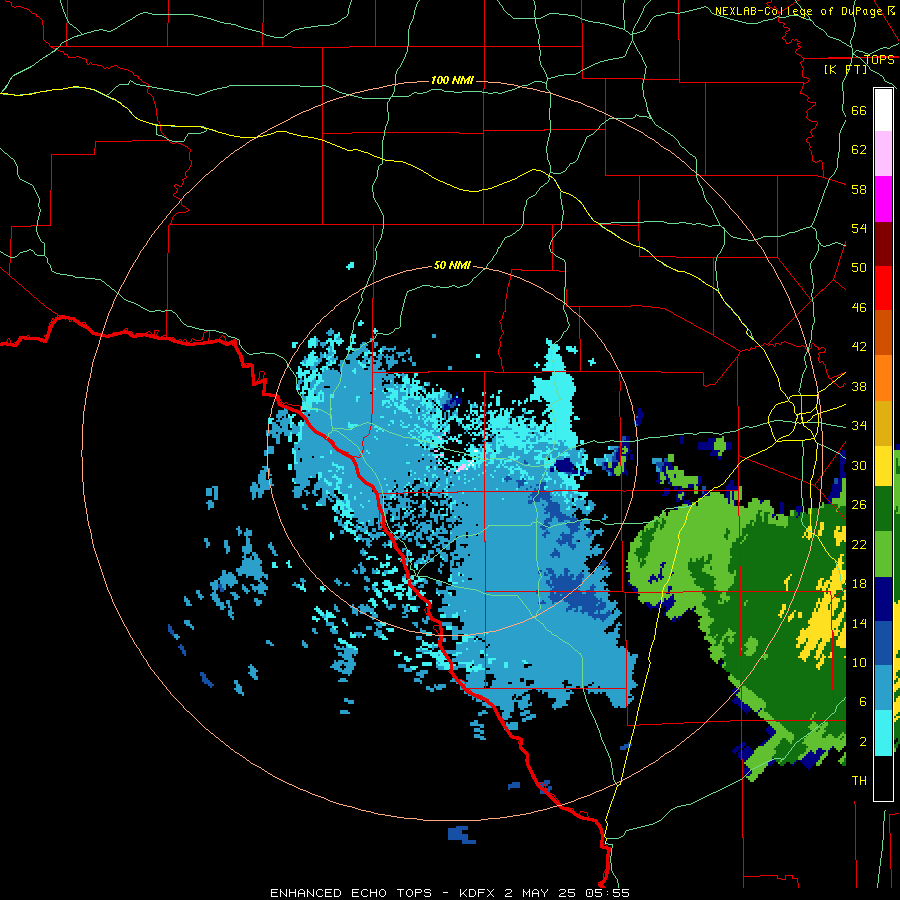Click legend value 46

[859, 308]
